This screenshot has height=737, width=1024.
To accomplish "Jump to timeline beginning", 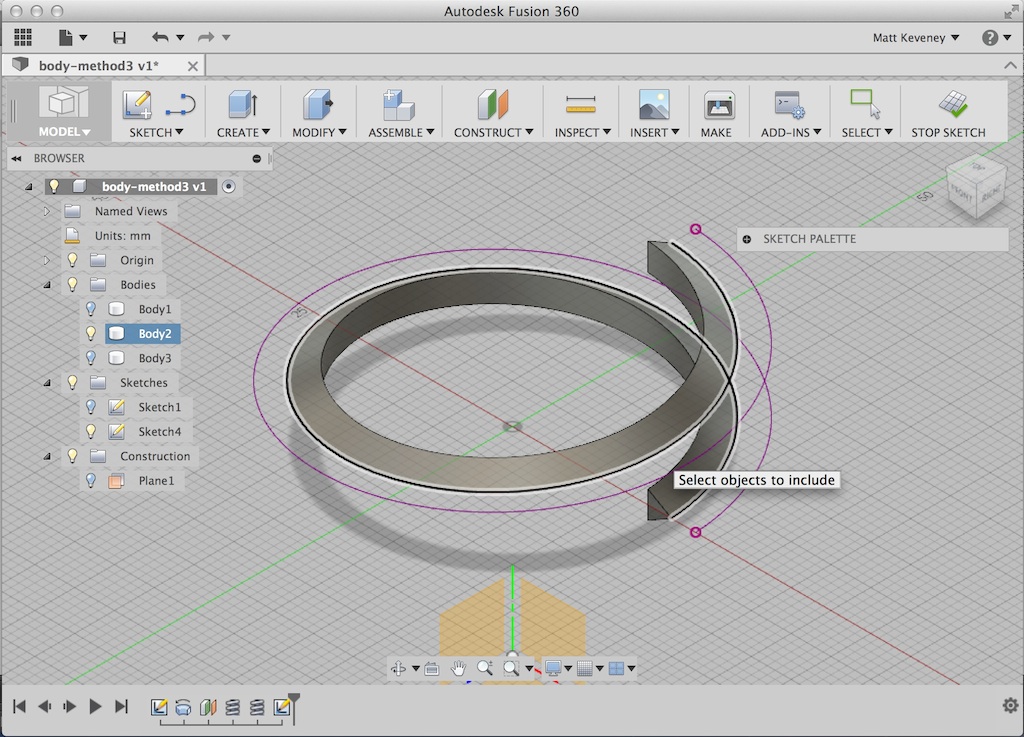I will pyautogui.click(x=19, y=706).
